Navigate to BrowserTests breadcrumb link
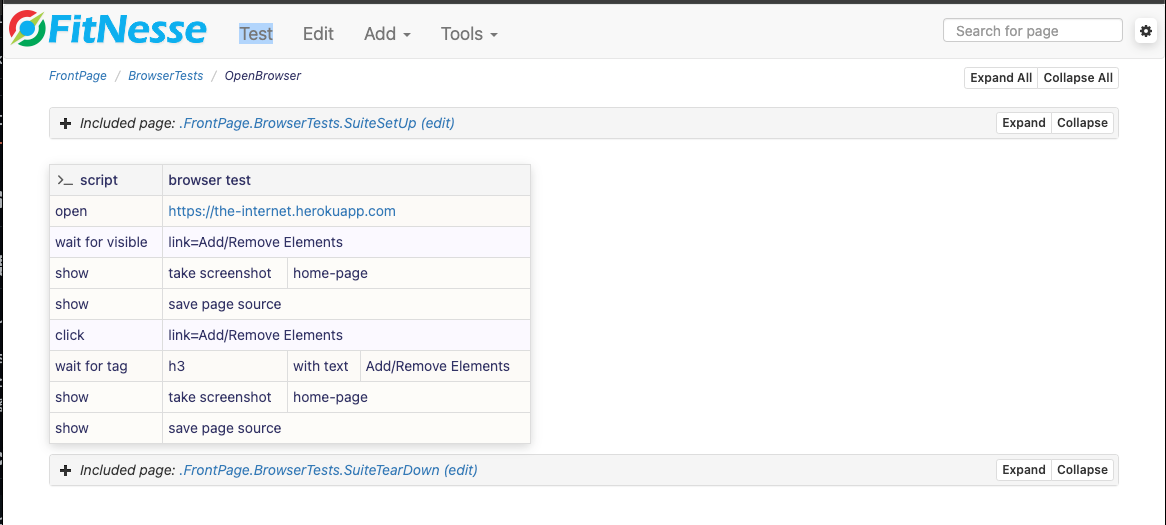Viewport: 1166px width, 525px height. pos(165,76)
